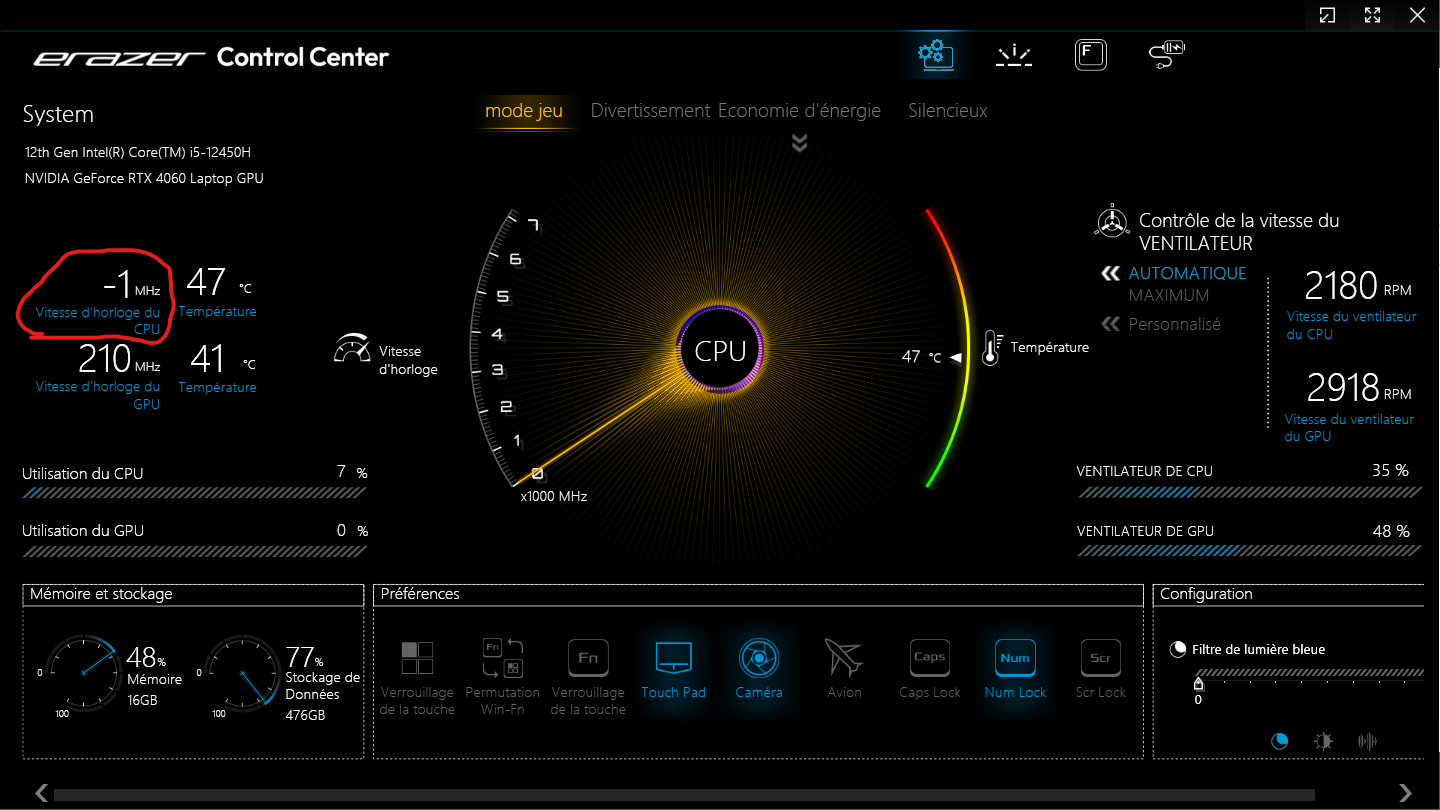
Task: Open the power and battery settings icon
Action: click(1165, 55)
